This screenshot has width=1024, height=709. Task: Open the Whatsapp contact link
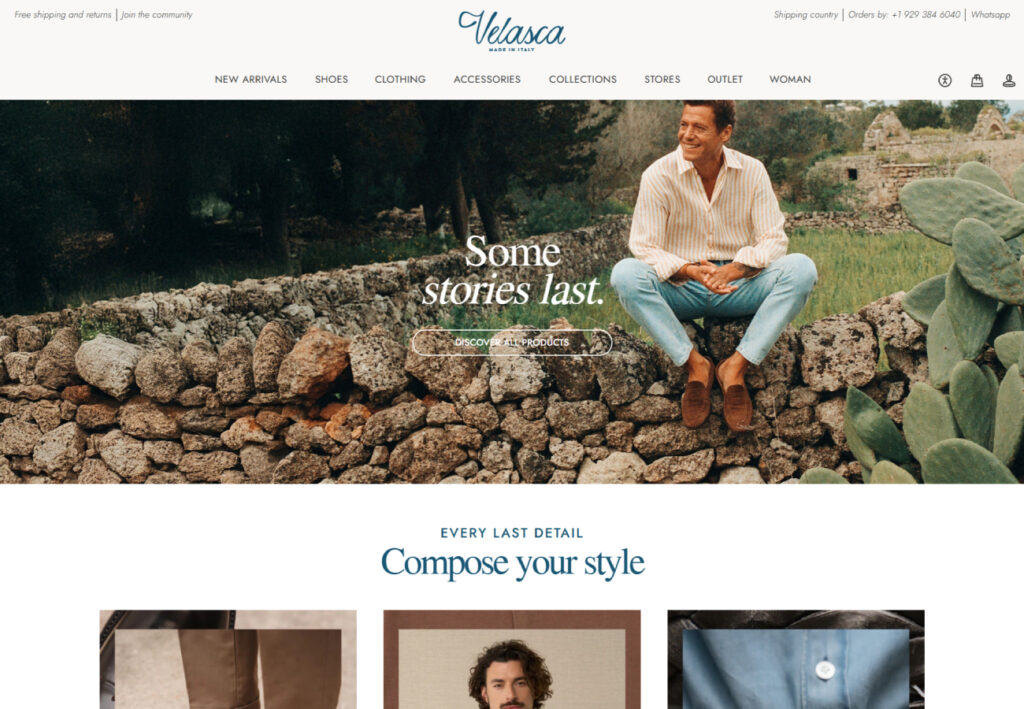(990, 14)
